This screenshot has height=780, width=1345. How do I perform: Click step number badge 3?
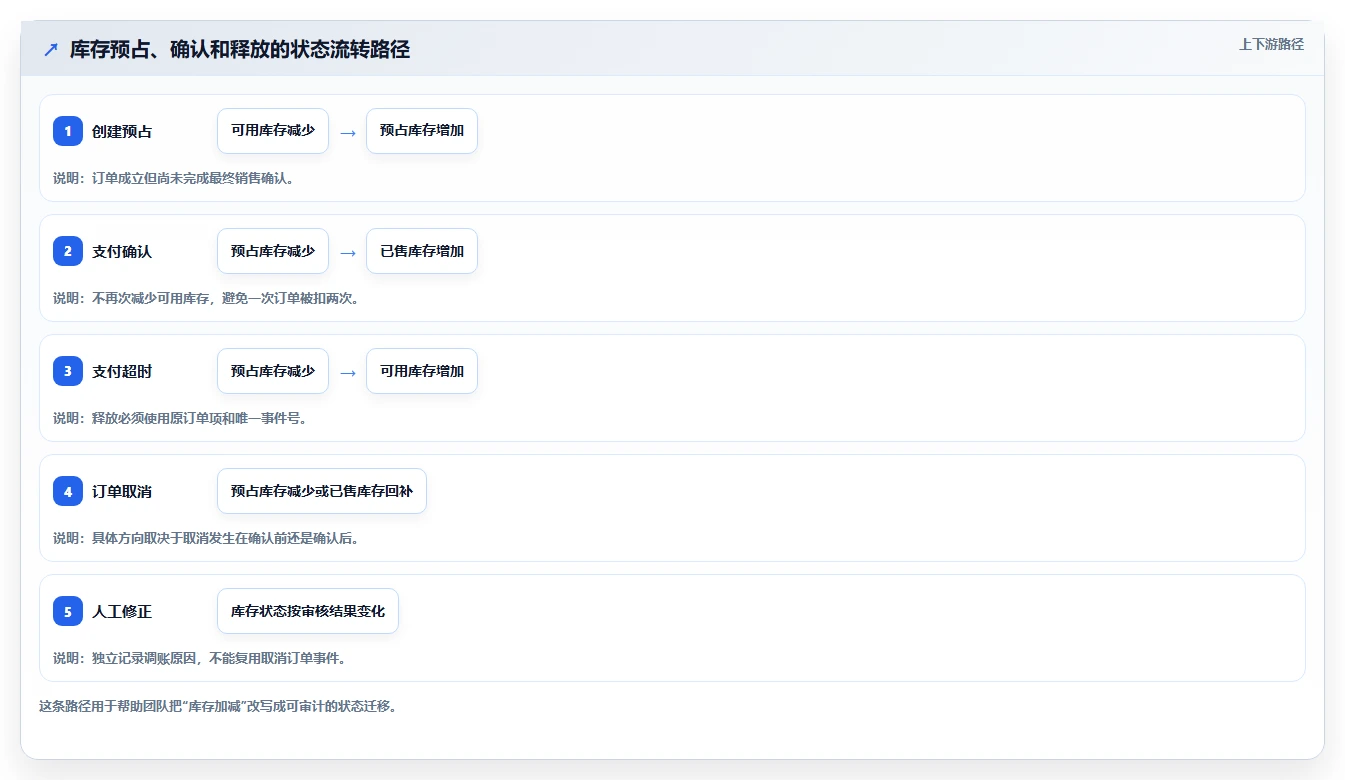68,371
